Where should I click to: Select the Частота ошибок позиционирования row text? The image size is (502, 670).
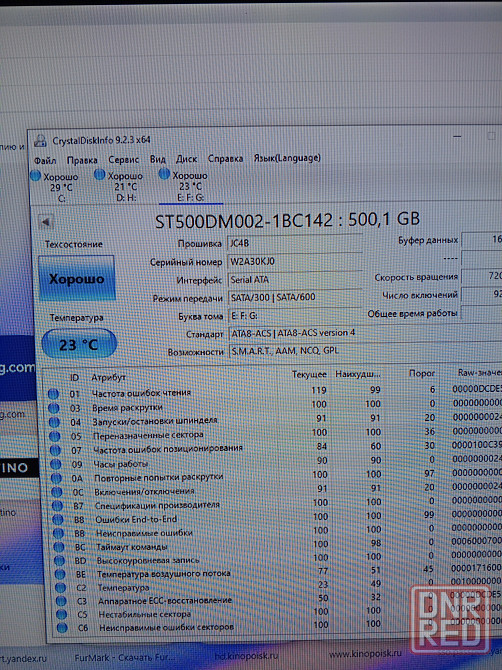point(168,449)
